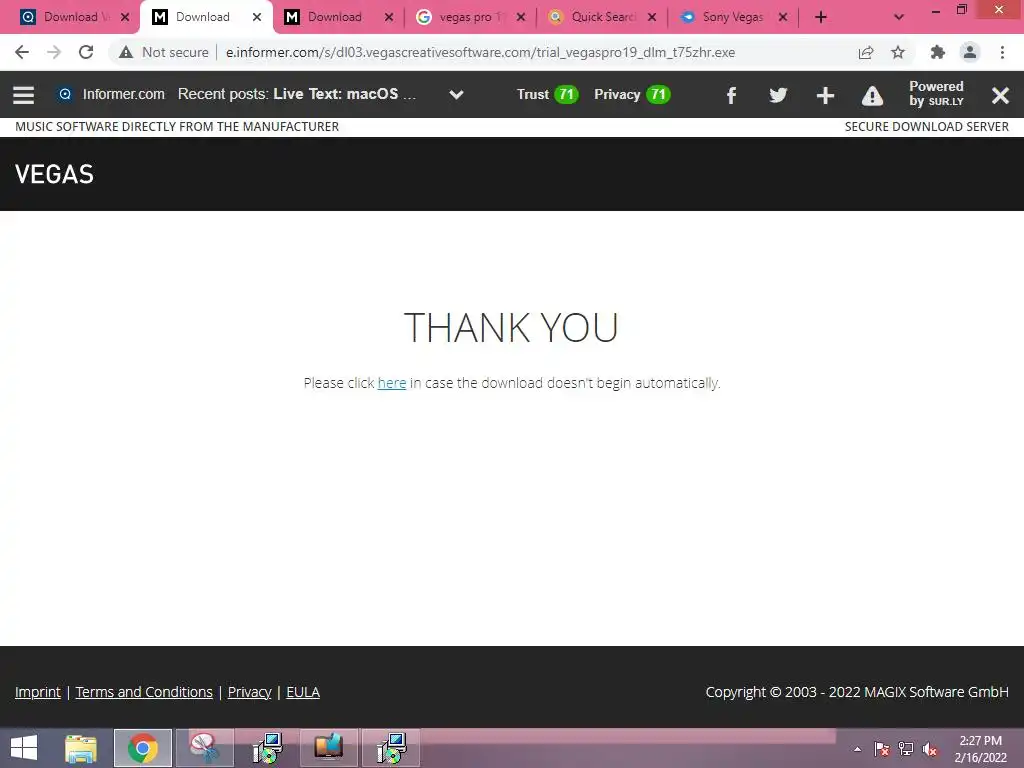Close the Sony Vegas tab

[x=783, y=18]
